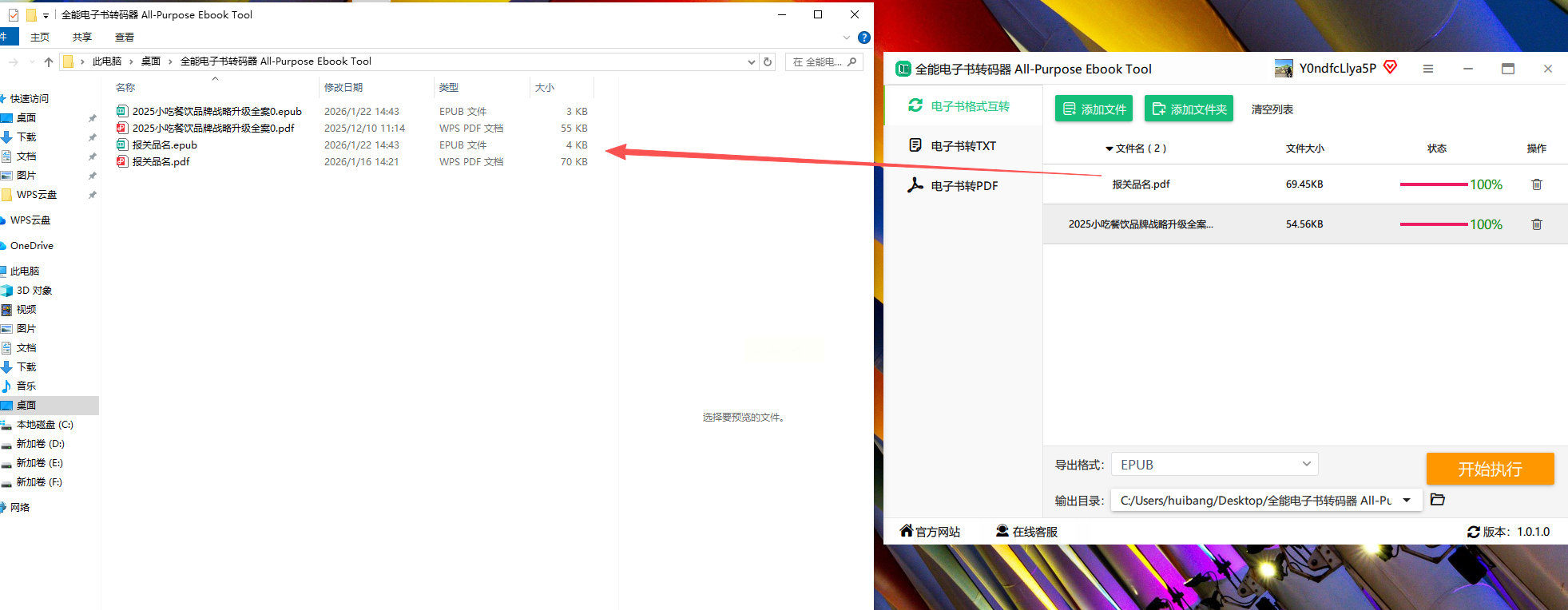Start conversion with 开始执行

1491,469
